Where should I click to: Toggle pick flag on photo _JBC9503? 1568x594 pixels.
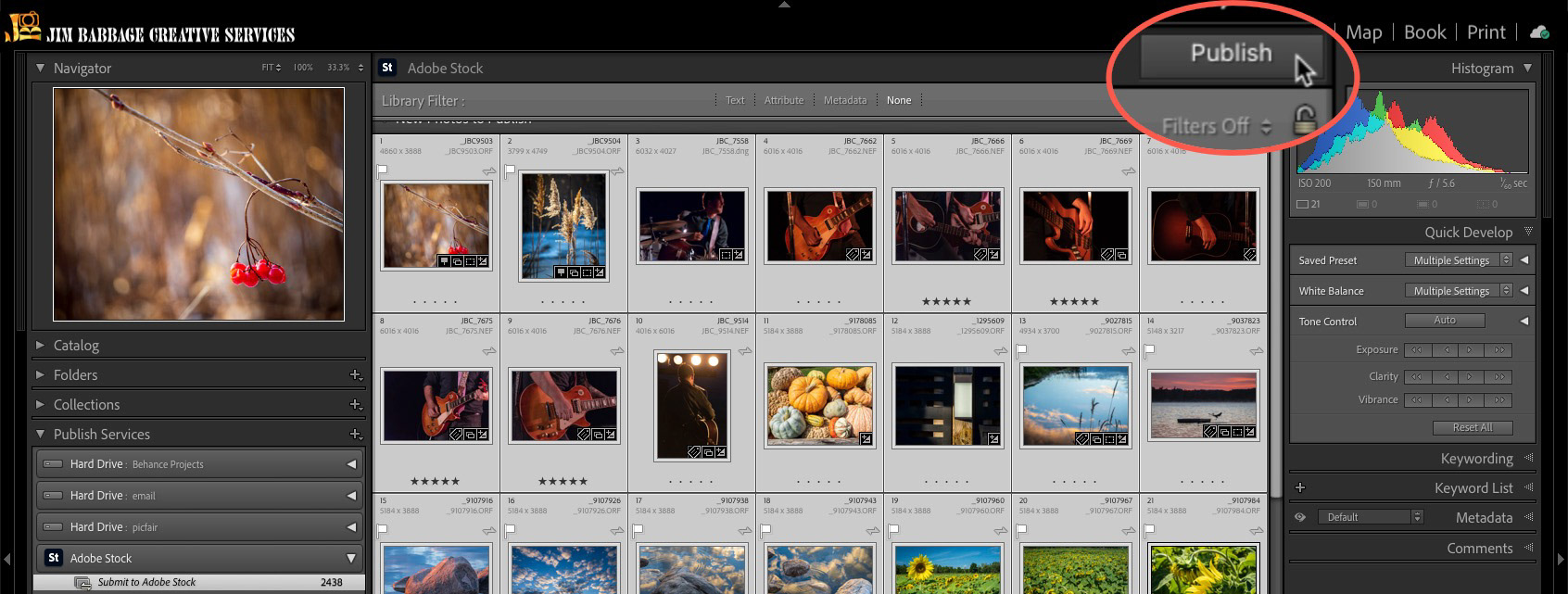pyautogui.click(x=382, y=171)
